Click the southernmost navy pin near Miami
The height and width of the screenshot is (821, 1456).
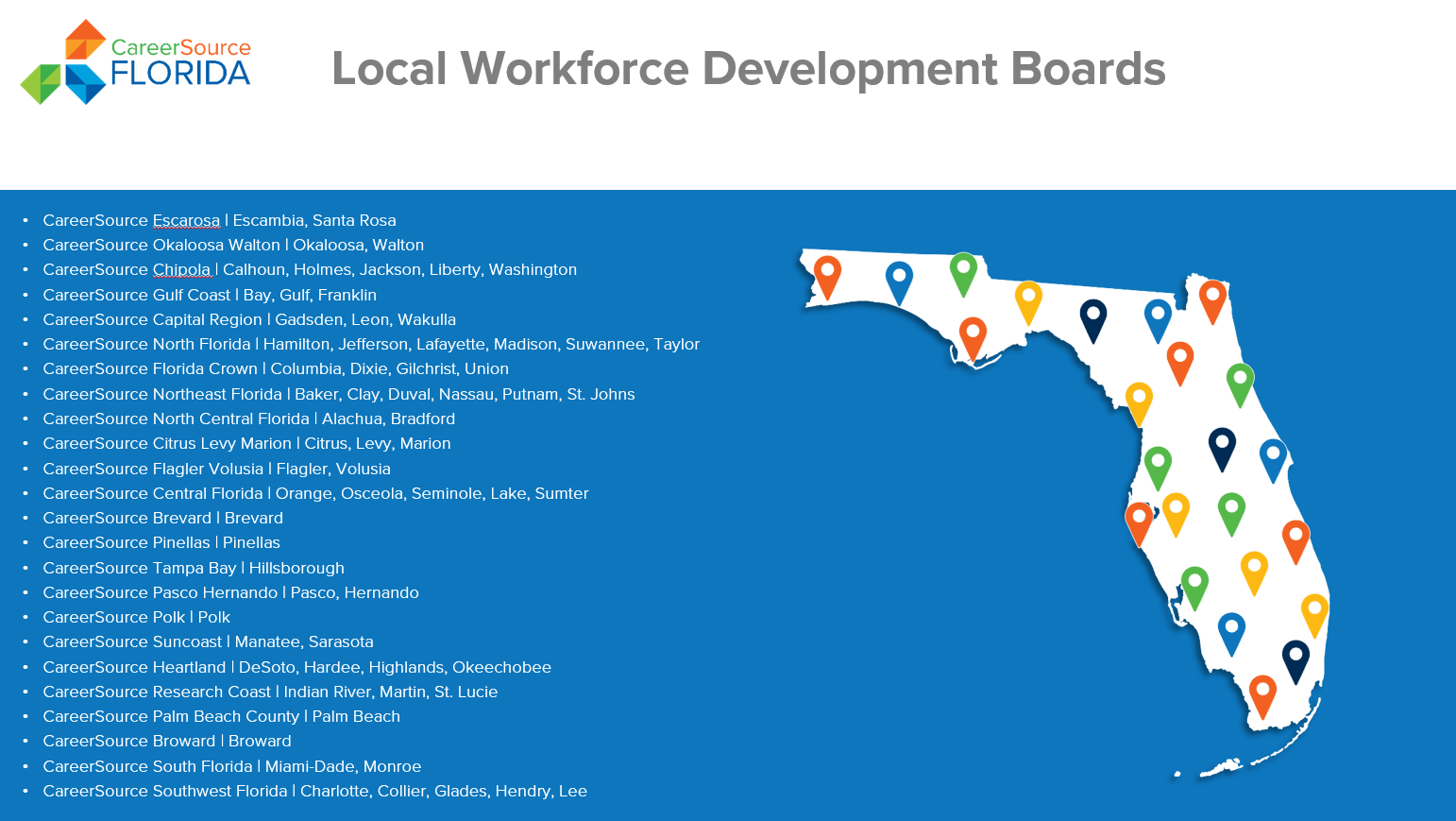[1295, 659]
